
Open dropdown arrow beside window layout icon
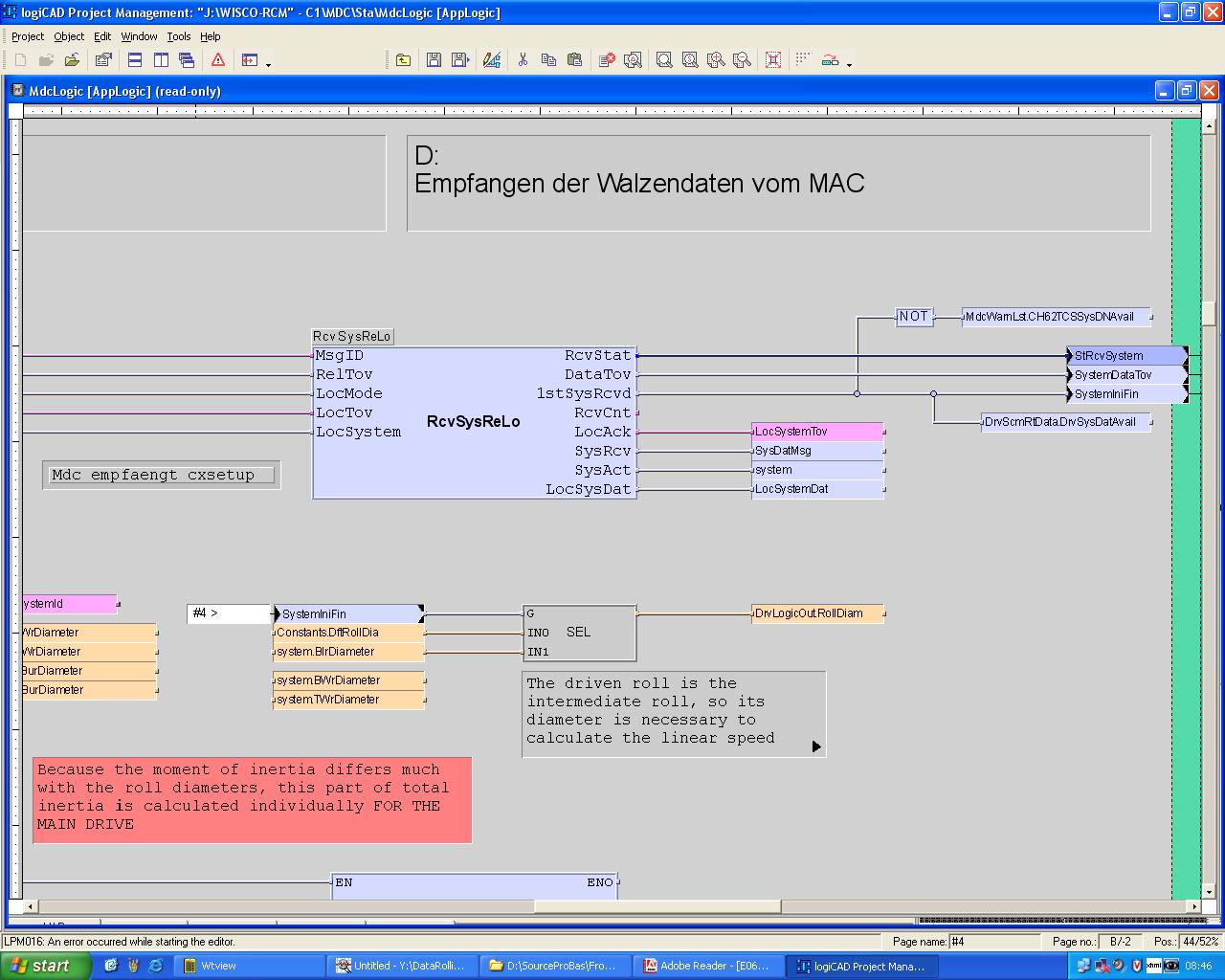(x=268, y=64)
